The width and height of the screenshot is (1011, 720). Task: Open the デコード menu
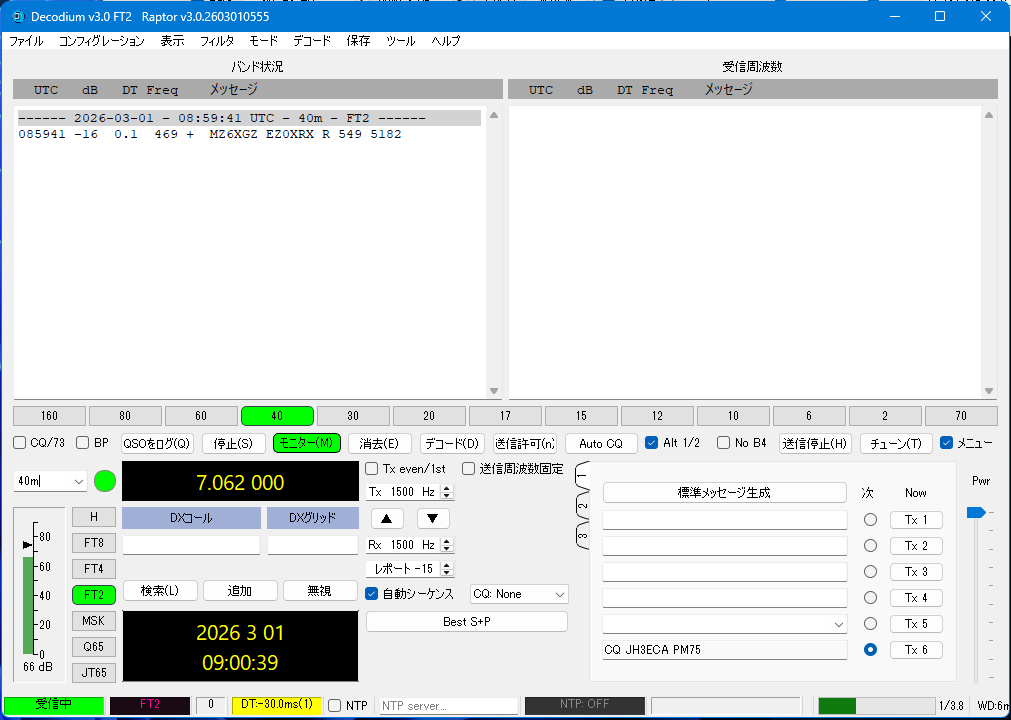click(x=312, y=41)
